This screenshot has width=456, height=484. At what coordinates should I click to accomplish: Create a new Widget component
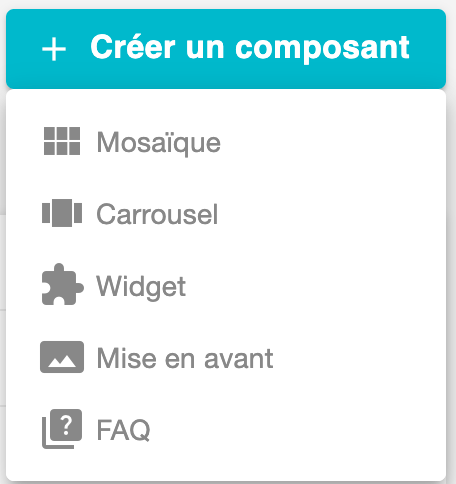pos(226,286)
